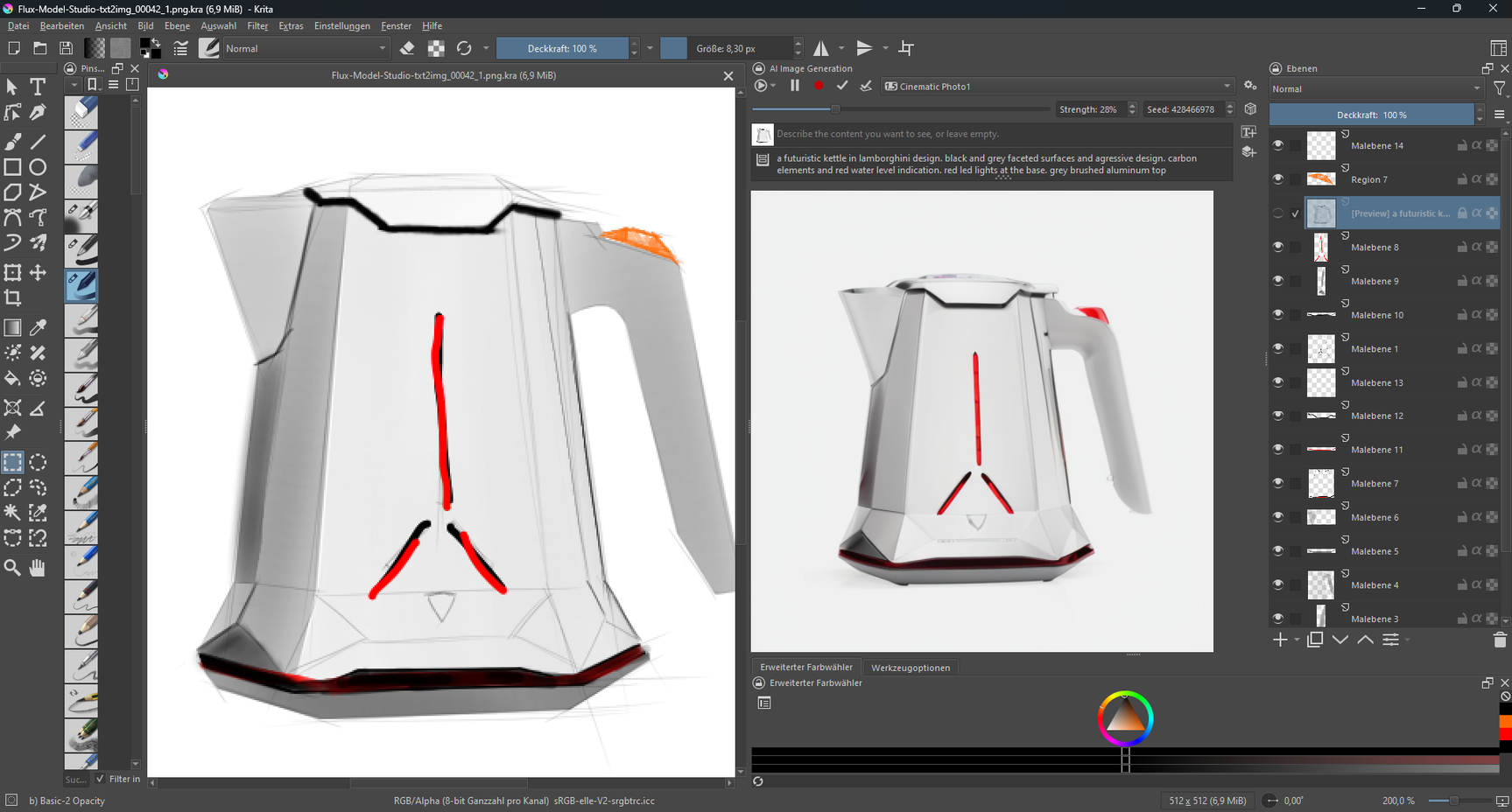Select the Ellipse shape tool
The height and width of the screenshot is (812, 1512).
[38, 167]
